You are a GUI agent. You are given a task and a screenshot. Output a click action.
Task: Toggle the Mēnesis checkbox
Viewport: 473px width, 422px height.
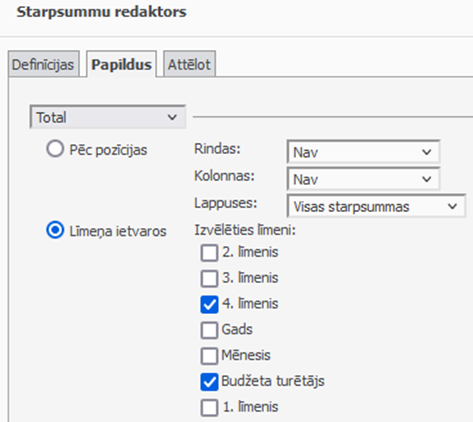point(209,356)
